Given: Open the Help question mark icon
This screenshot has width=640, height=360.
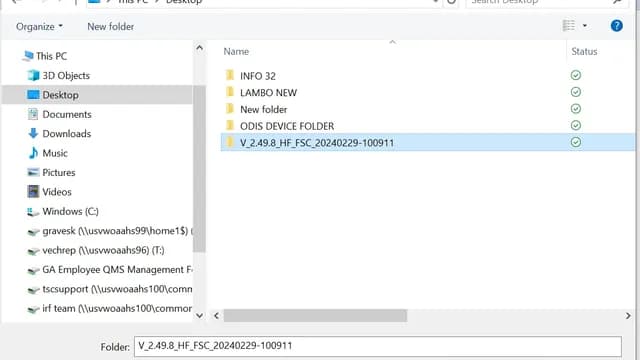Looking at the screenshot, I should [616, 26].
